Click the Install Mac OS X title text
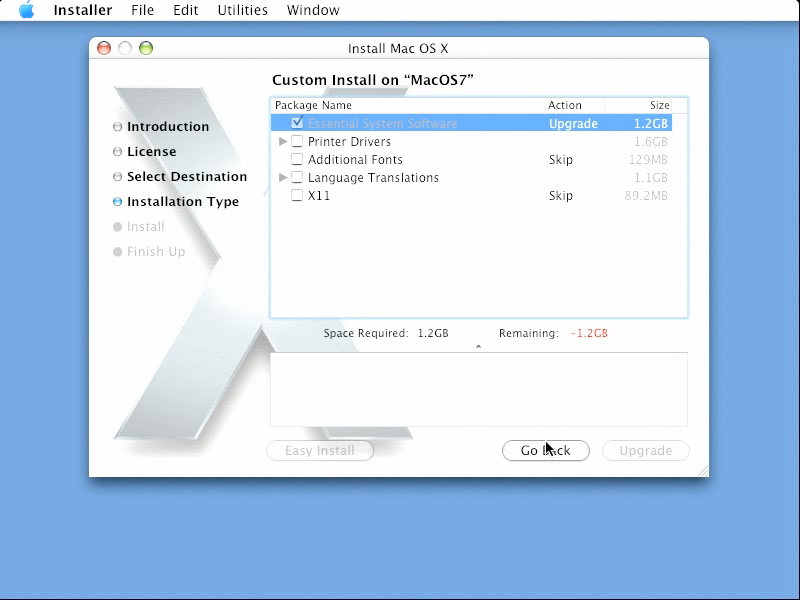This screenshot has height=600, width=800. pyautogui.click(x=398, y=48)
